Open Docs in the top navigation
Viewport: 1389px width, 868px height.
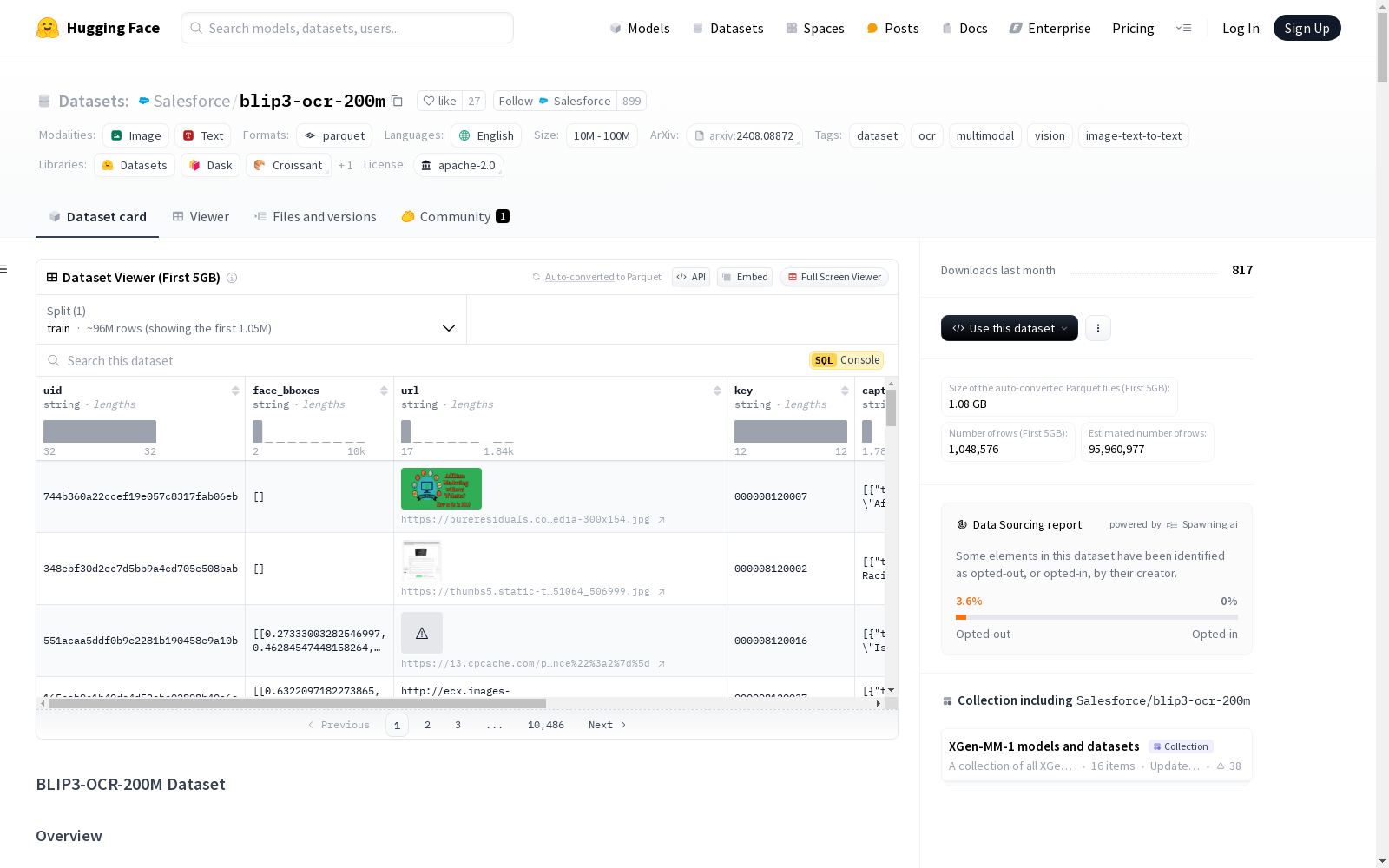[964, 28]
